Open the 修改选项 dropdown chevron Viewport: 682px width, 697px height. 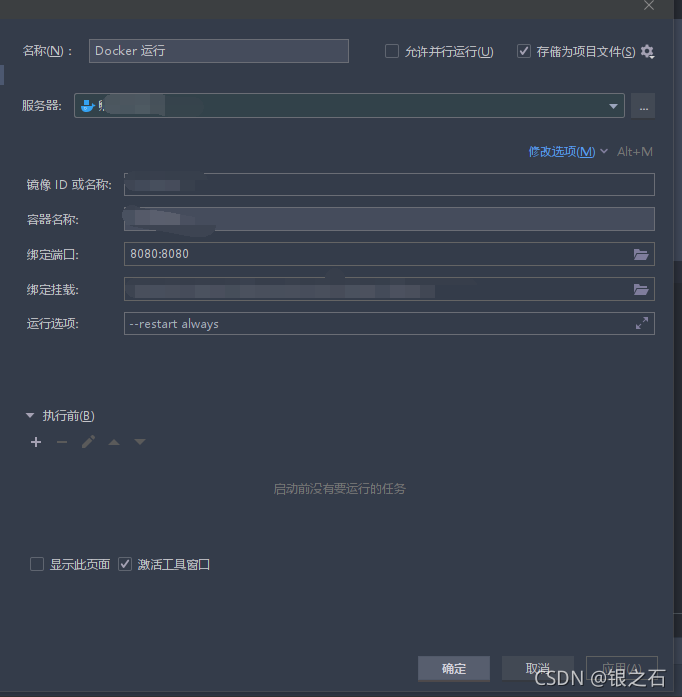click(604, 151)
